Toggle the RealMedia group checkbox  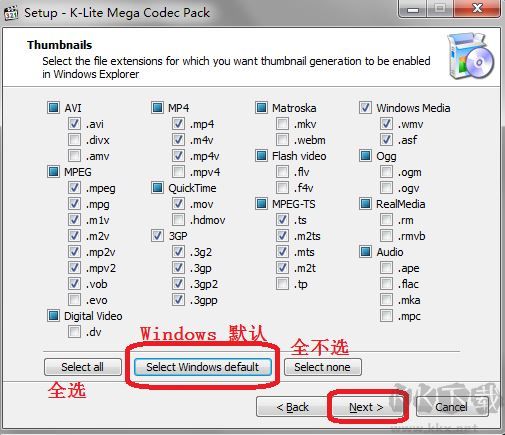(365, 204)
